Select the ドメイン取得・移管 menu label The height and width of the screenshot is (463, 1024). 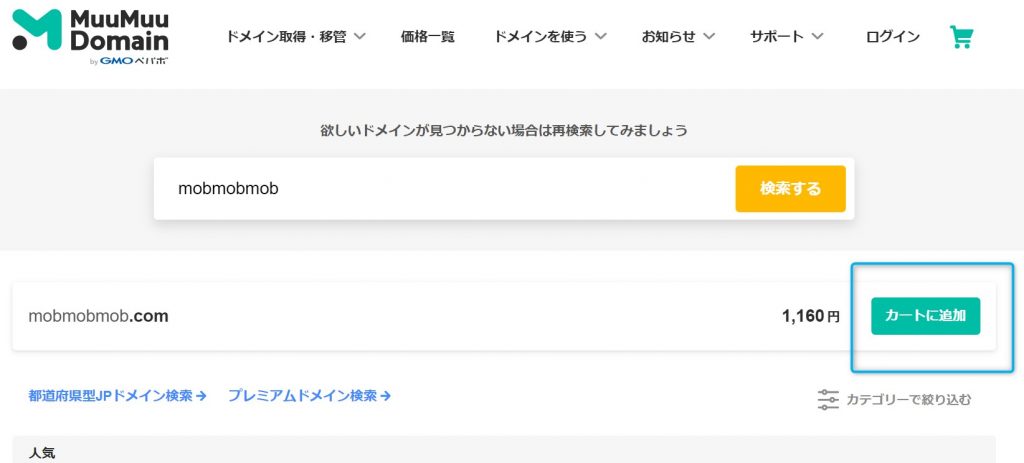[x=286, y=37]
